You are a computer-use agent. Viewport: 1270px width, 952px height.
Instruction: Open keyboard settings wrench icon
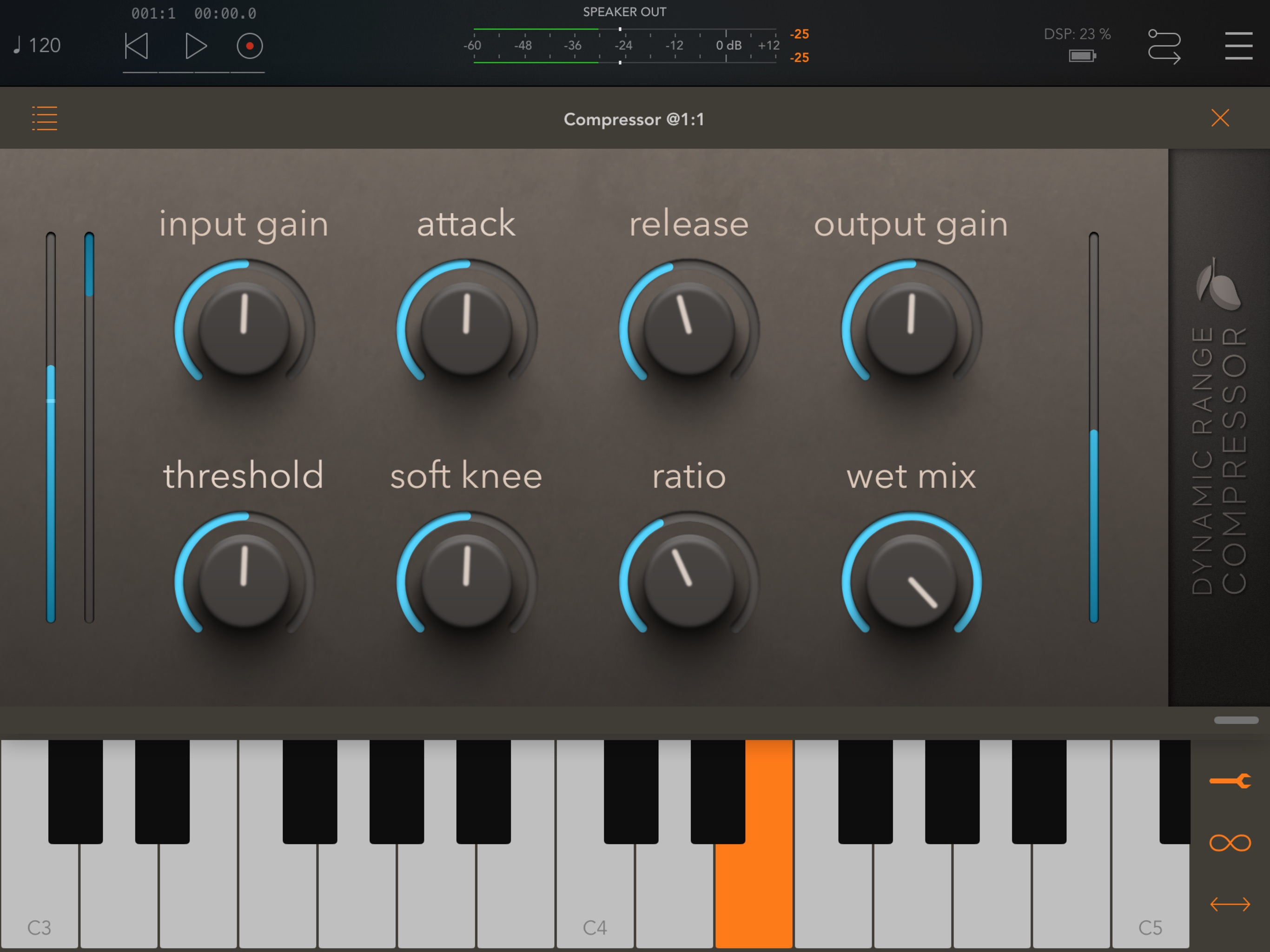tap(1230, 781)
